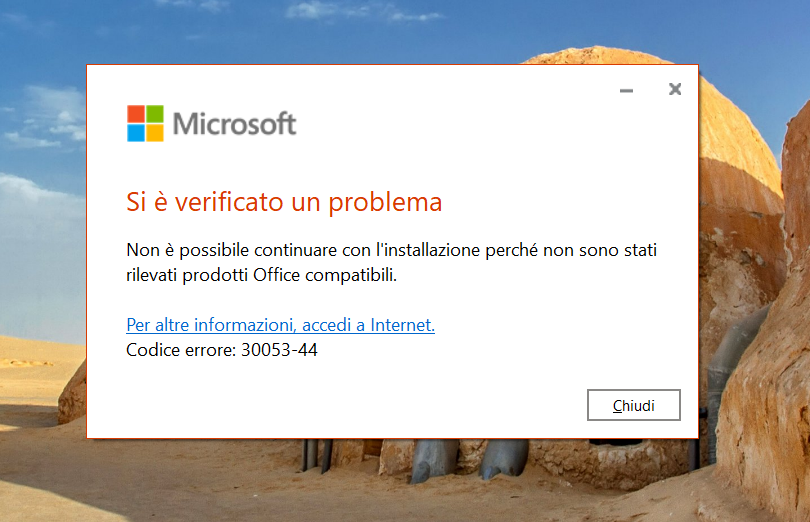Click the Chiudi button

point(634,405)
